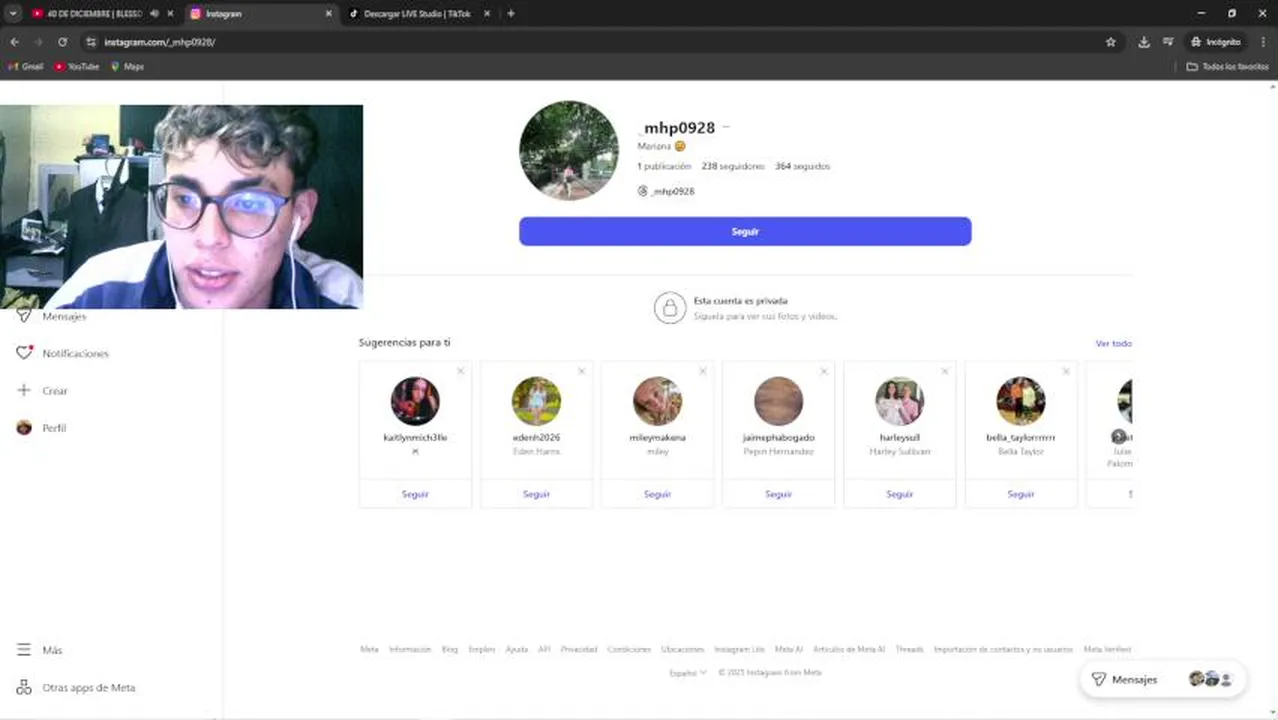Switch to Descargar LIVE Studio TikTok tab
Screen dimensions: 1278x720
[420, 14]
